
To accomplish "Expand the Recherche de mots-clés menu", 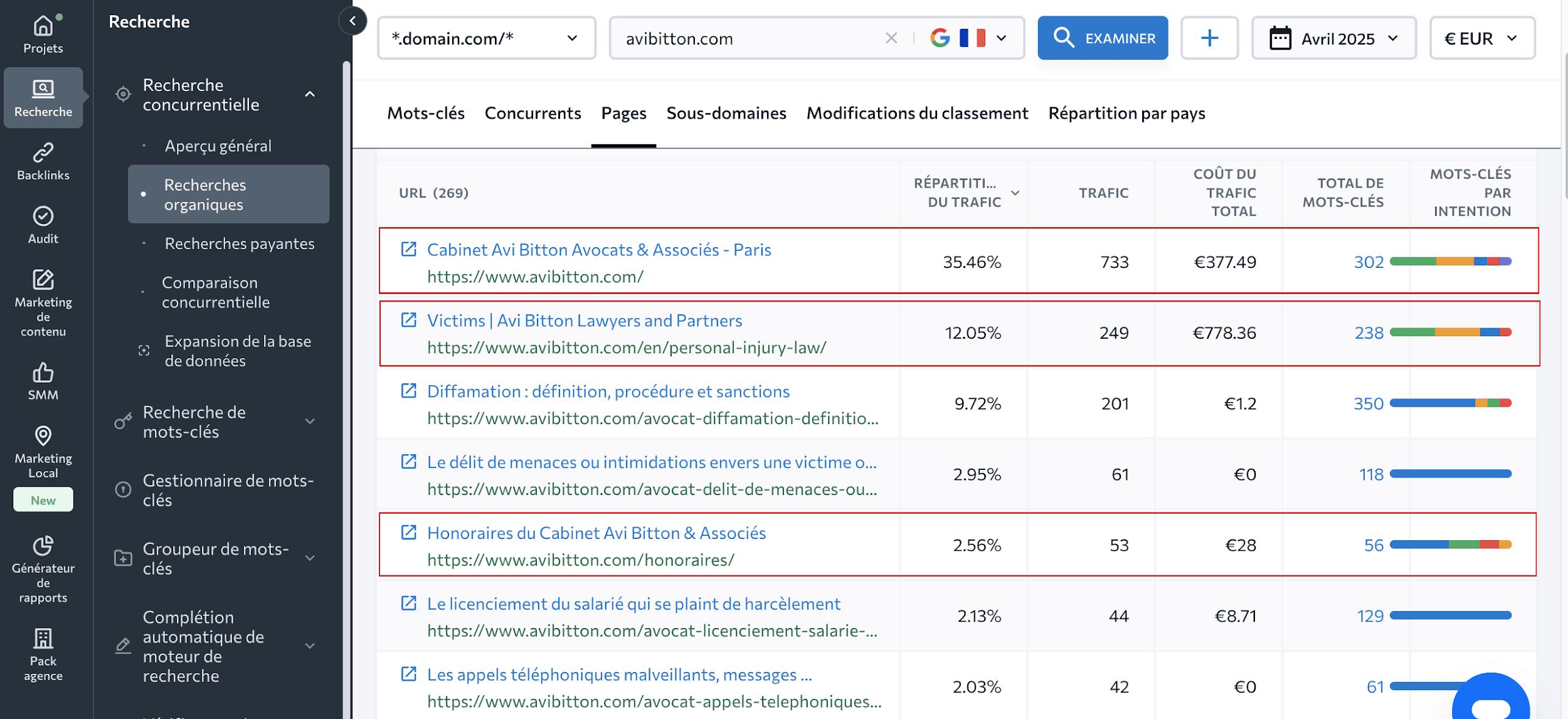I will [310, 421].
